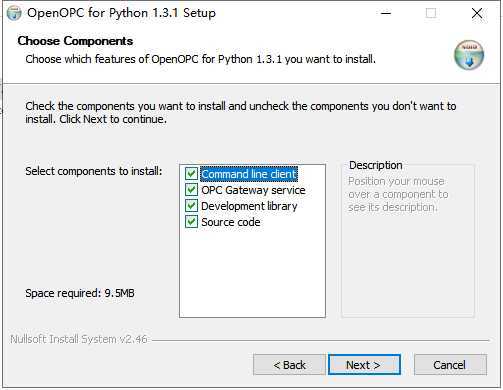Click the Next > button
This screenshot has width=503, height=390.
364,365
